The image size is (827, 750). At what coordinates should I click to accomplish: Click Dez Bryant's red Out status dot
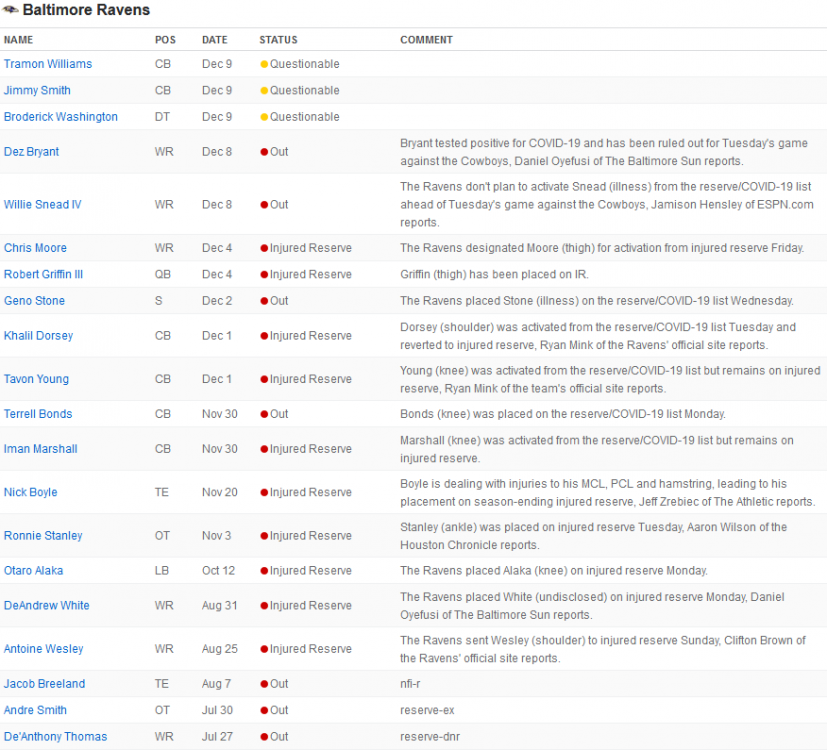pyautogui.click(x=264, y=152)
